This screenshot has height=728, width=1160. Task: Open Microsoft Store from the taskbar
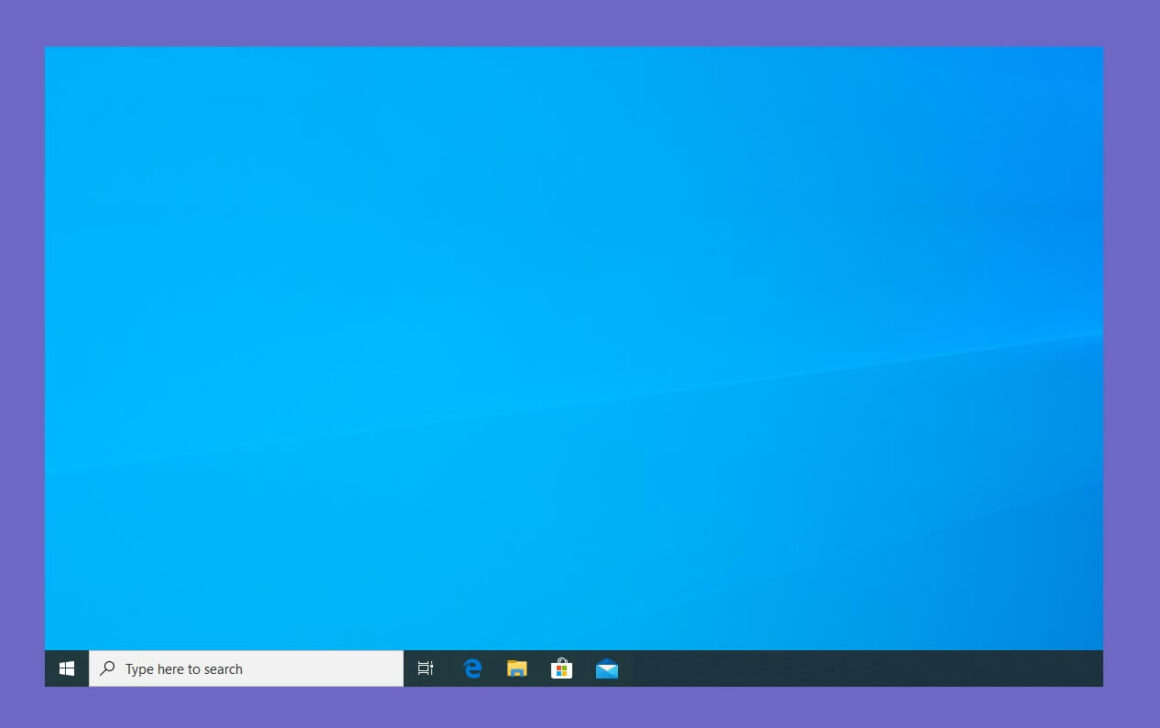562,669
